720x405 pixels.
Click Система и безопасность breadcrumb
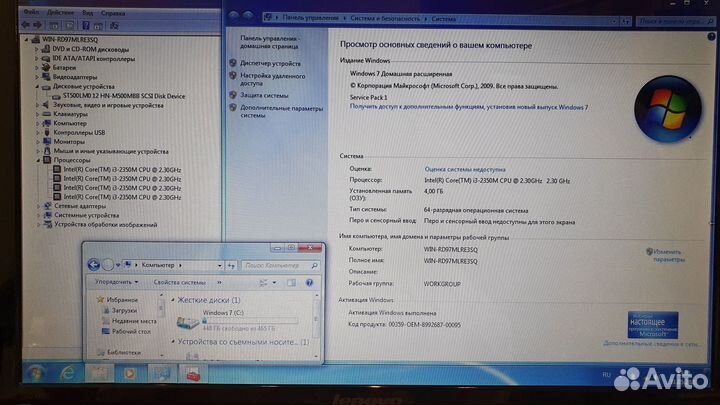tap(385, 18)
